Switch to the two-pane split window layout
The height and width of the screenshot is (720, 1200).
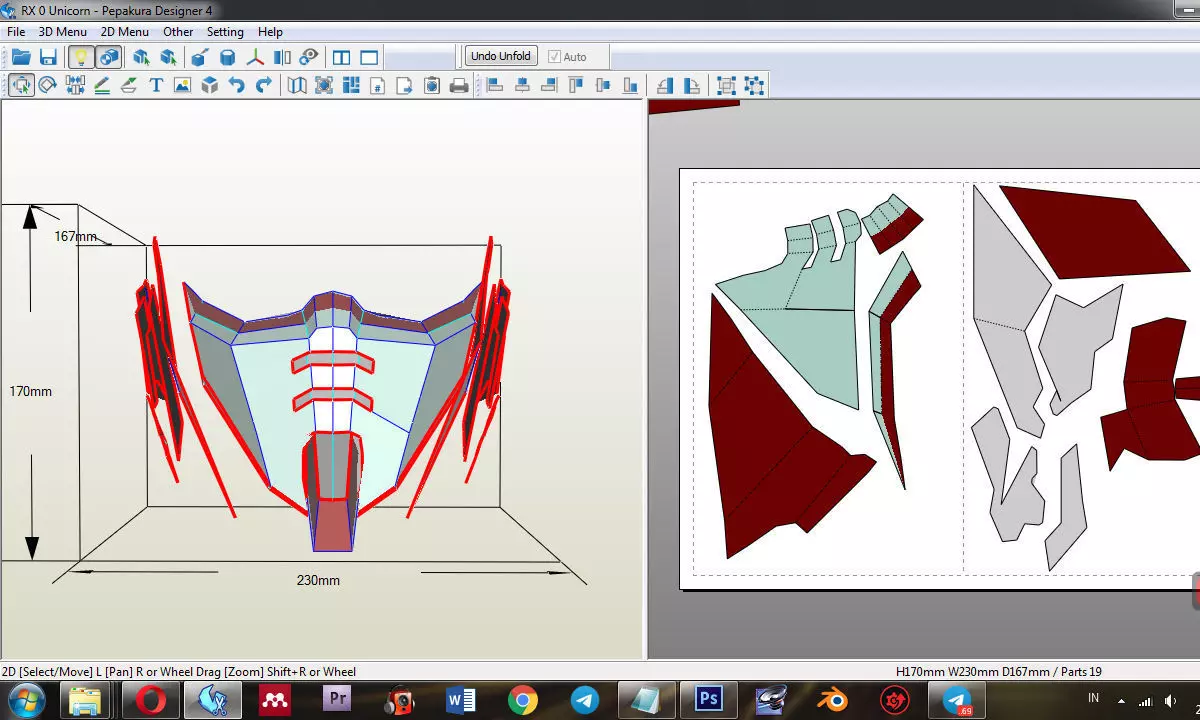click(x=342, y=57)
